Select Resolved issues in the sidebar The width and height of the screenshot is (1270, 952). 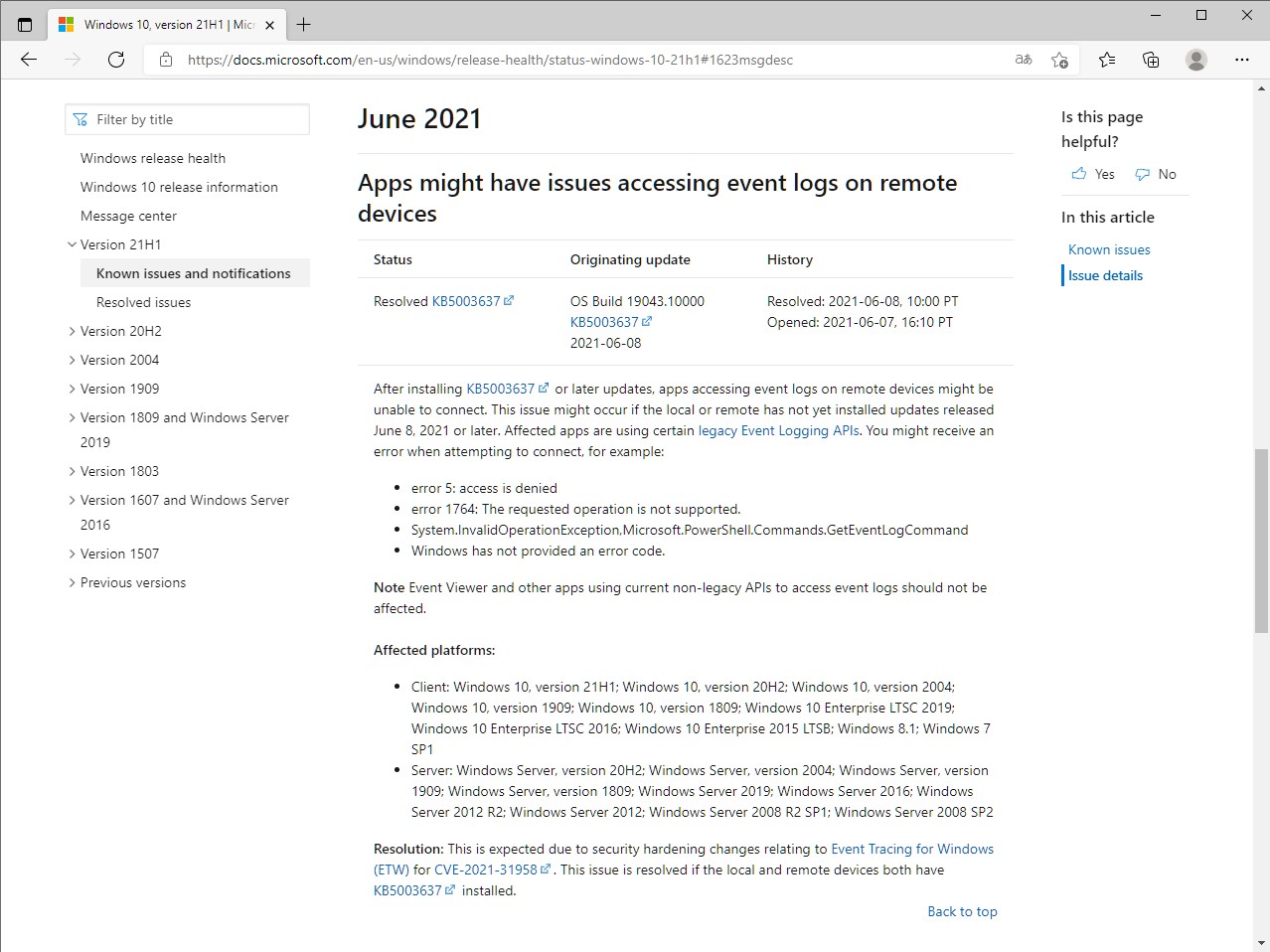[x=143, y=302]
